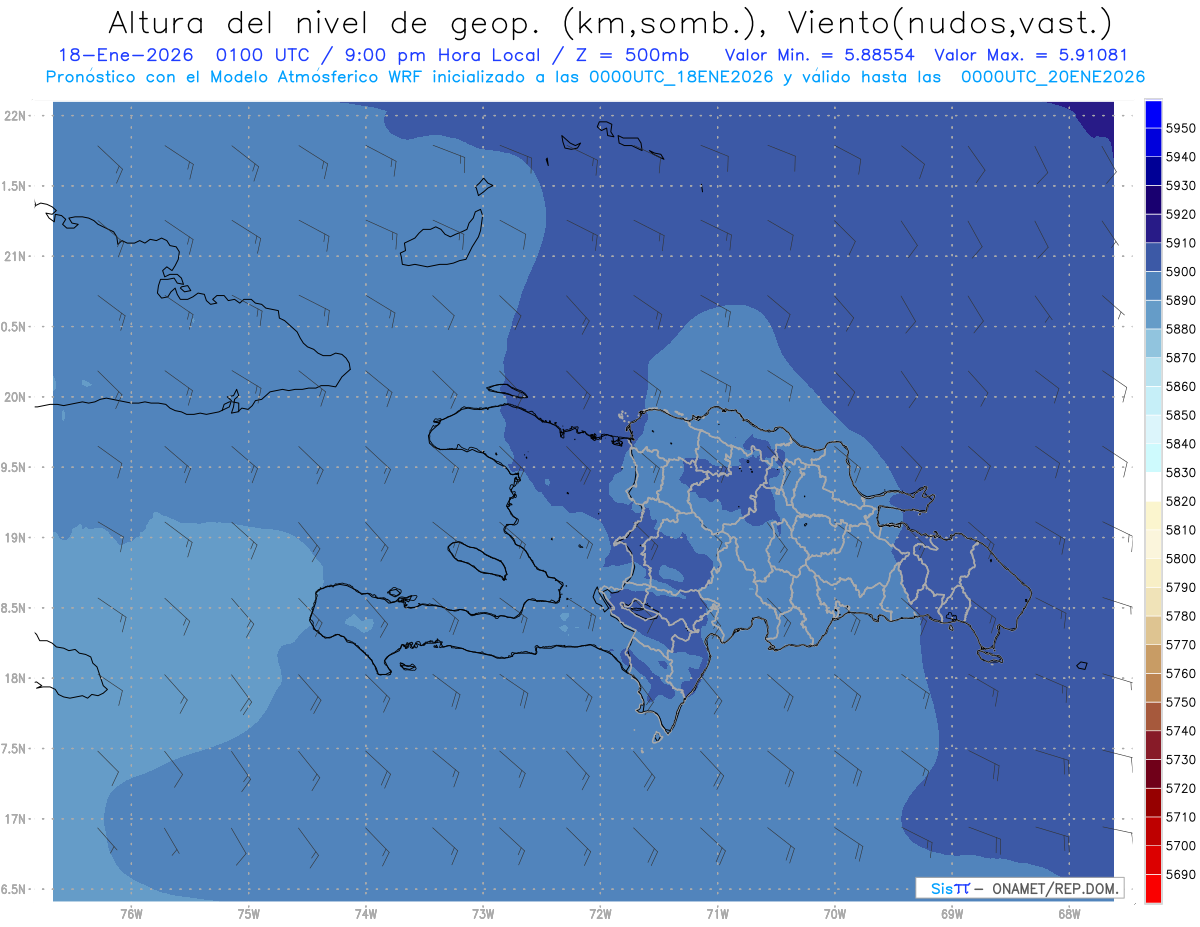
Task: Click the 71W longitude label
Action: 717,914
